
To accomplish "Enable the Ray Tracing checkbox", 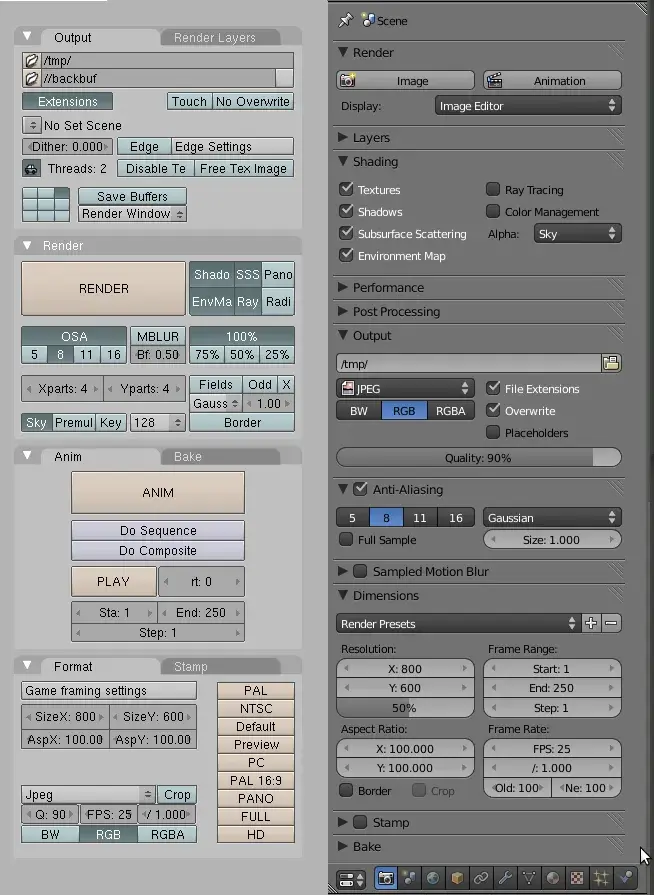I will coord(492,189).
